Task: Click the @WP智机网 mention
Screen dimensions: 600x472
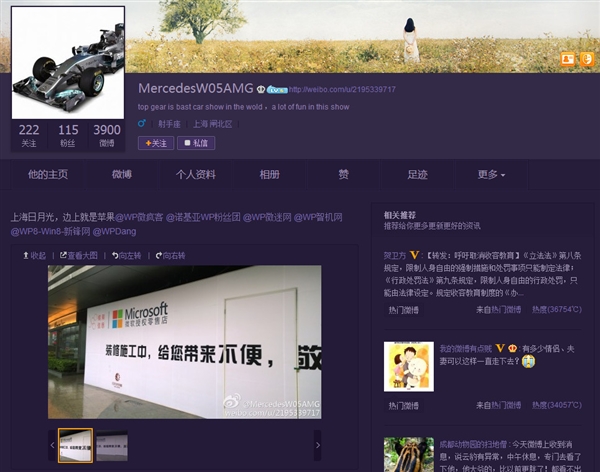Action: 318,217
